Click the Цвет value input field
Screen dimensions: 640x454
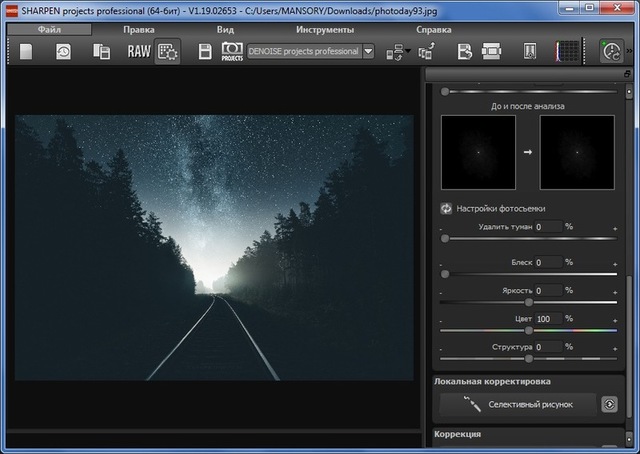tap(548, 319)
